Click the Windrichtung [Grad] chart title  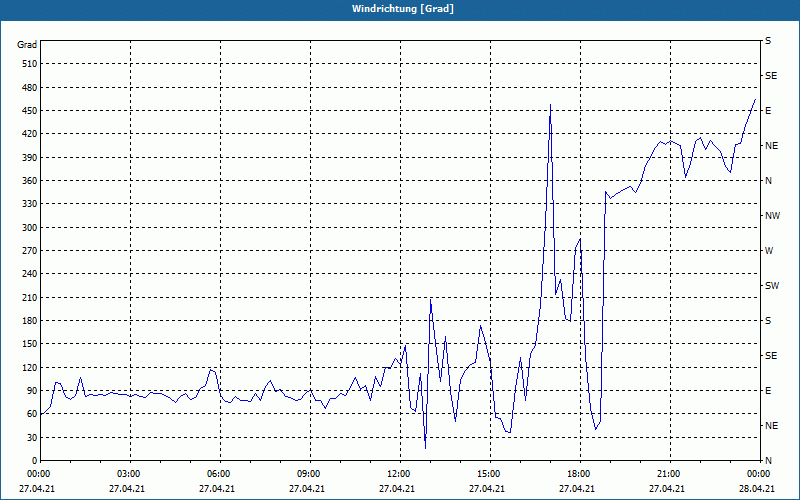click(403, 9)
